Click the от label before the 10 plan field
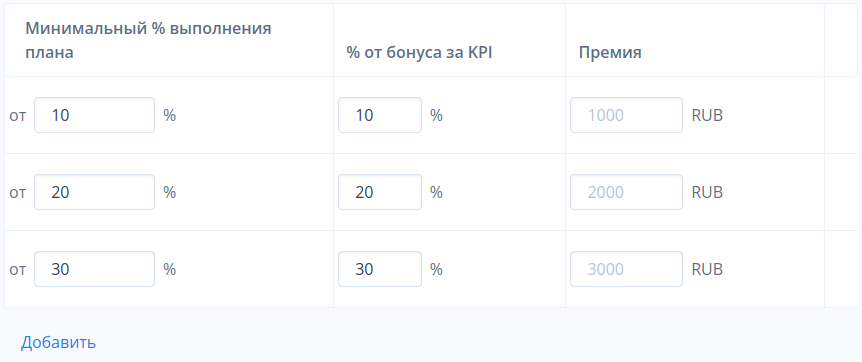Screen dimensions: 862x362 click(18, 116)
